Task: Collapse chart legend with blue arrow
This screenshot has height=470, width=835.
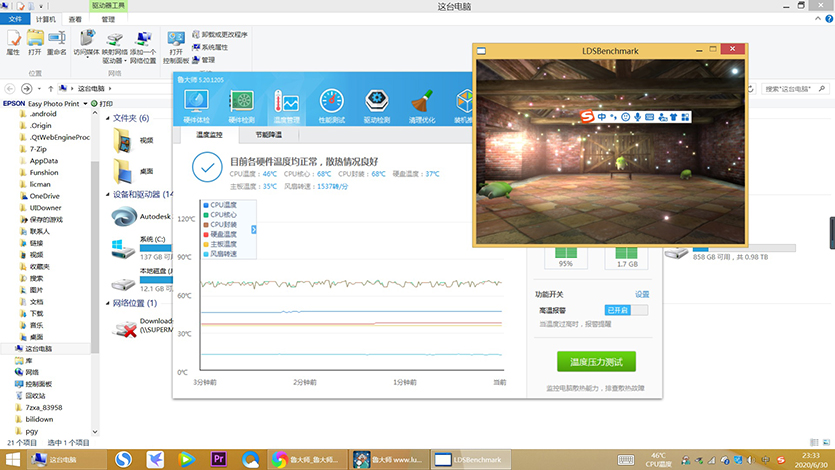Action: click(253, 229)
